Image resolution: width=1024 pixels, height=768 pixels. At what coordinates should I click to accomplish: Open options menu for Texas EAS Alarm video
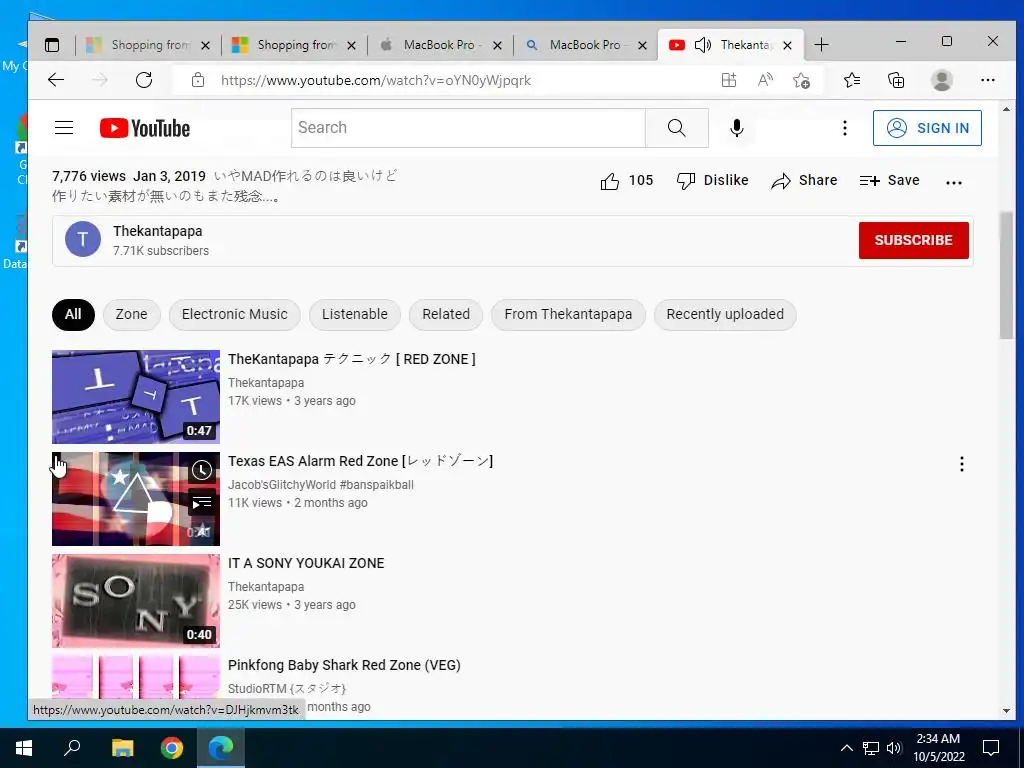(x=961, y=464)
